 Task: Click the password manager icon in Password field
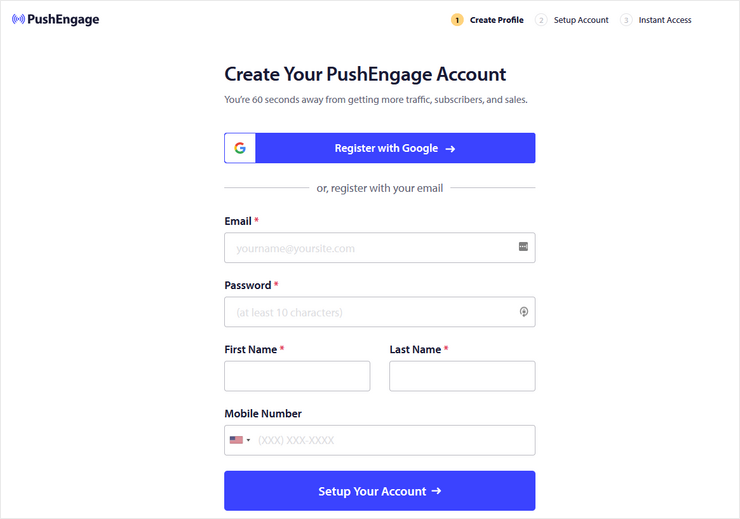point(523,312)
